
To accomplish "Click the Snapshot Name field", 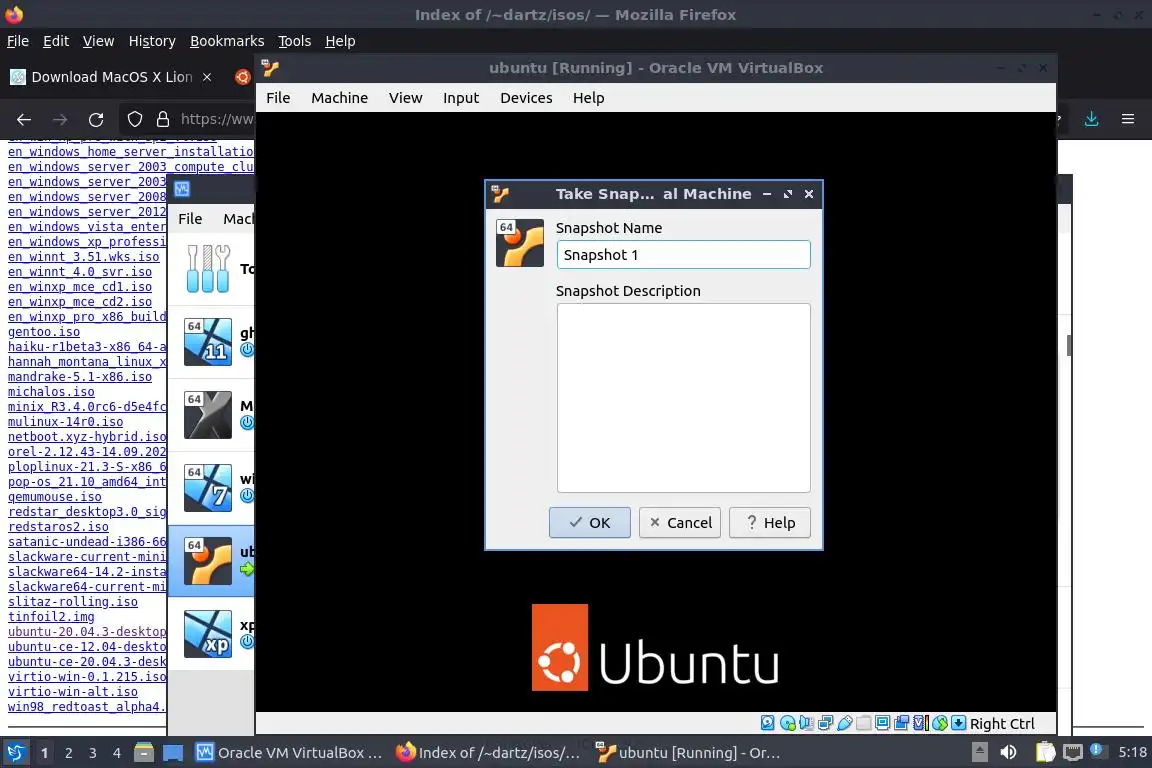I will pyautogui.click(x=683, y=255).
